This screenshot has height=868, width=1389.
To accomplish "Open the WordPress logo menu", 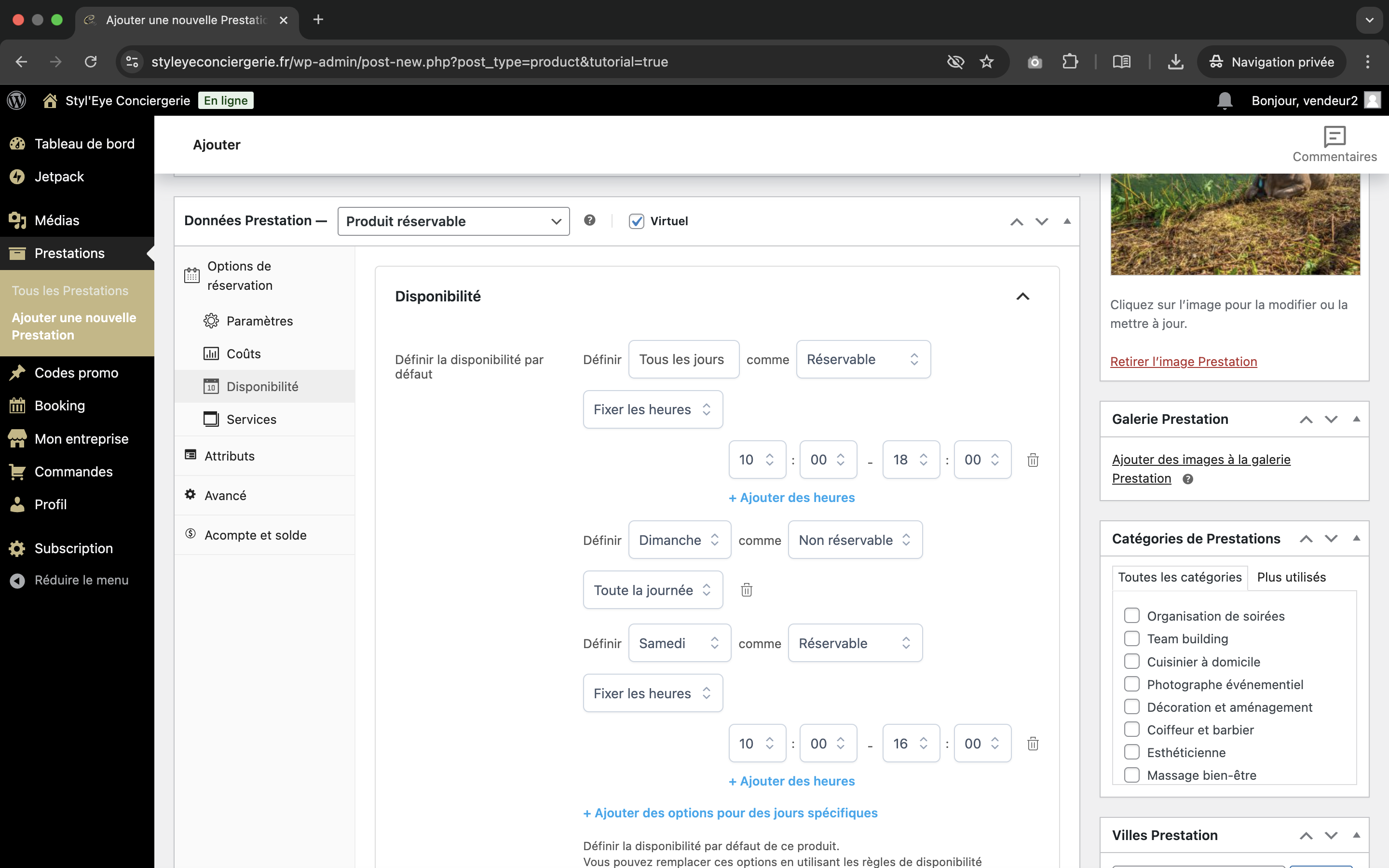I will pos(17,100).
